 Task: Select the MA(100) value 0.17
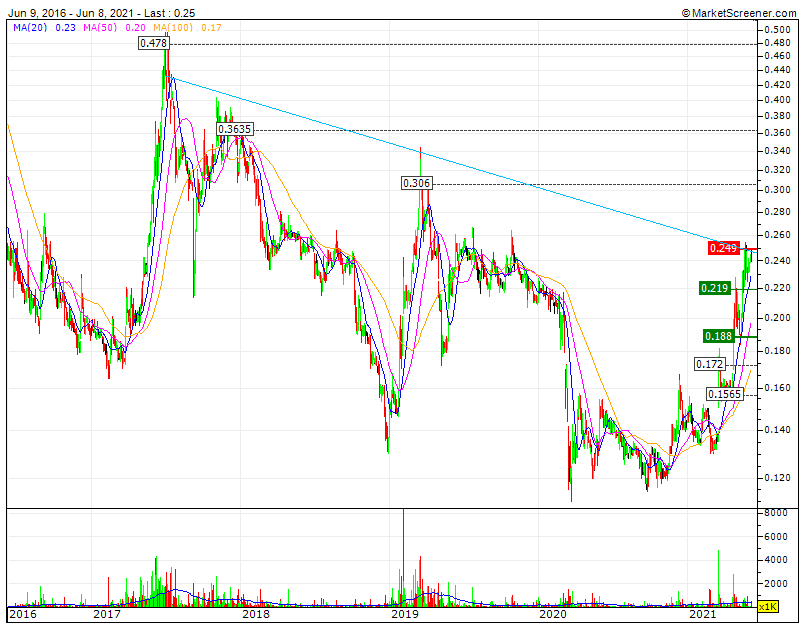point(212,28)
